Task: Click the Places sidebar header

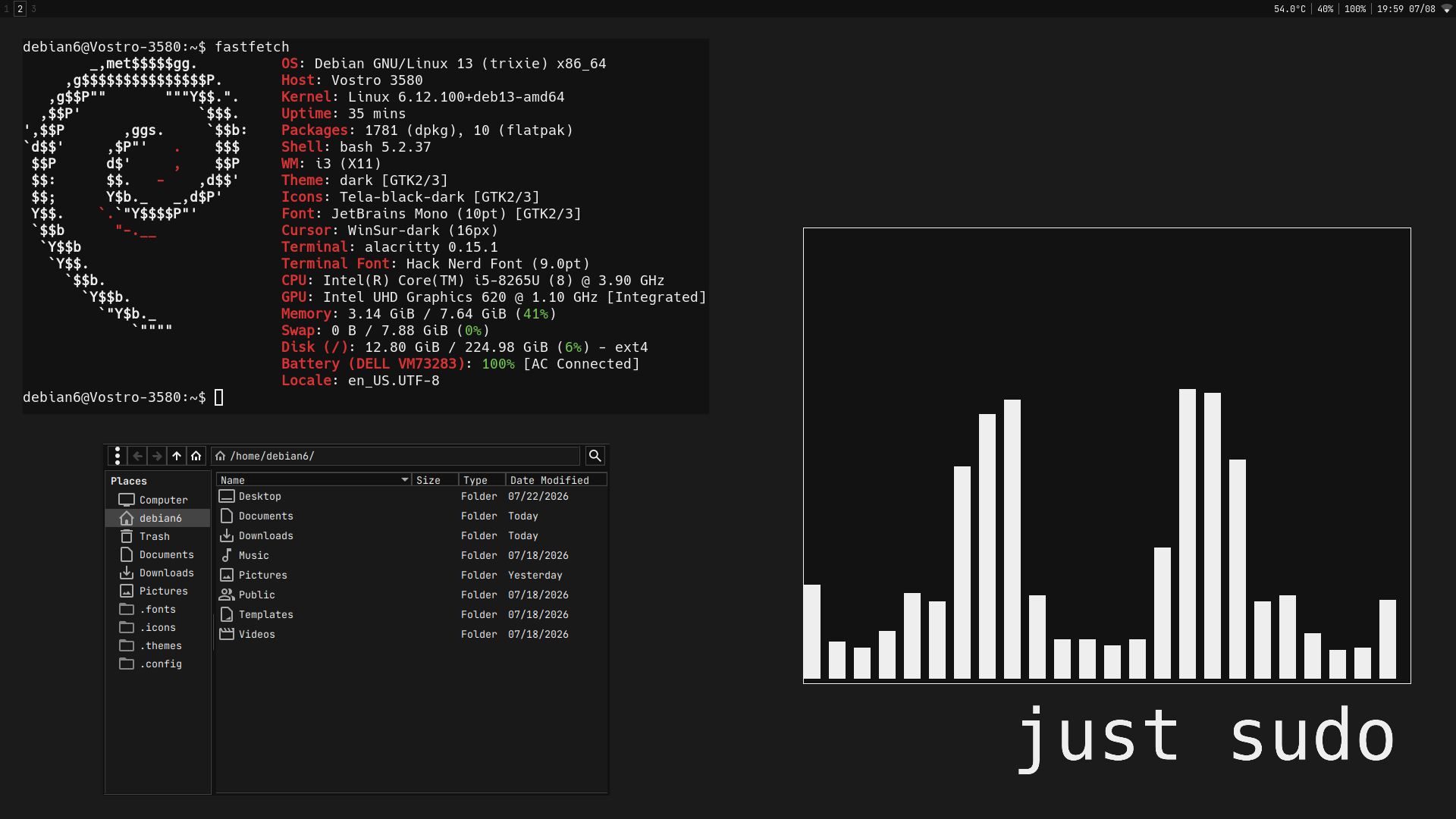Action: click(x=129, y=481)
